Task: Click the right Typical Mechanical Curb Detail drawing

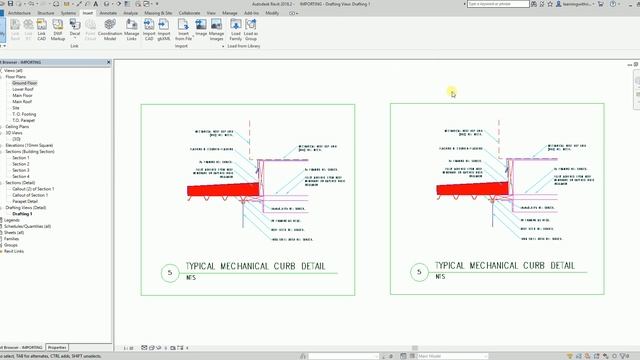Action: (x=497, y=199)
